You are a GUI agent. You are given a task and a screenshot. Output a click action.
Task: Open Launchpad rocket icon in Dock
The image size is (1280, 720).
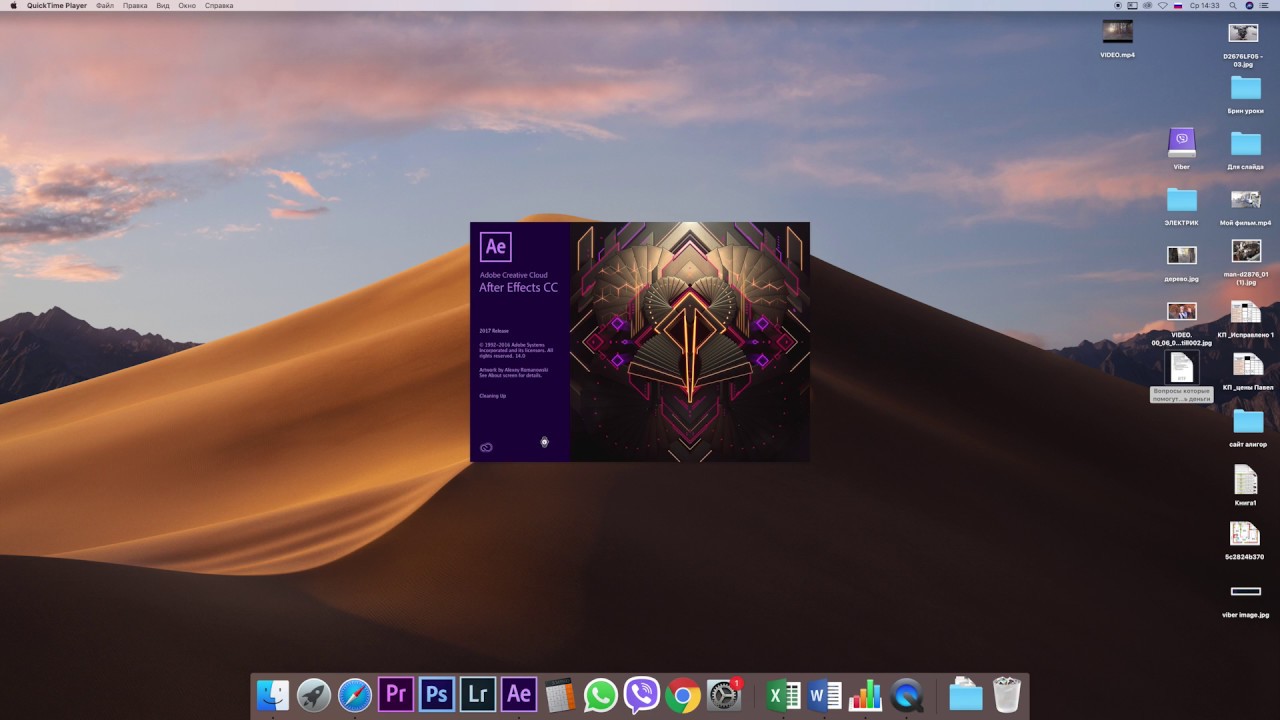[314, 695]
